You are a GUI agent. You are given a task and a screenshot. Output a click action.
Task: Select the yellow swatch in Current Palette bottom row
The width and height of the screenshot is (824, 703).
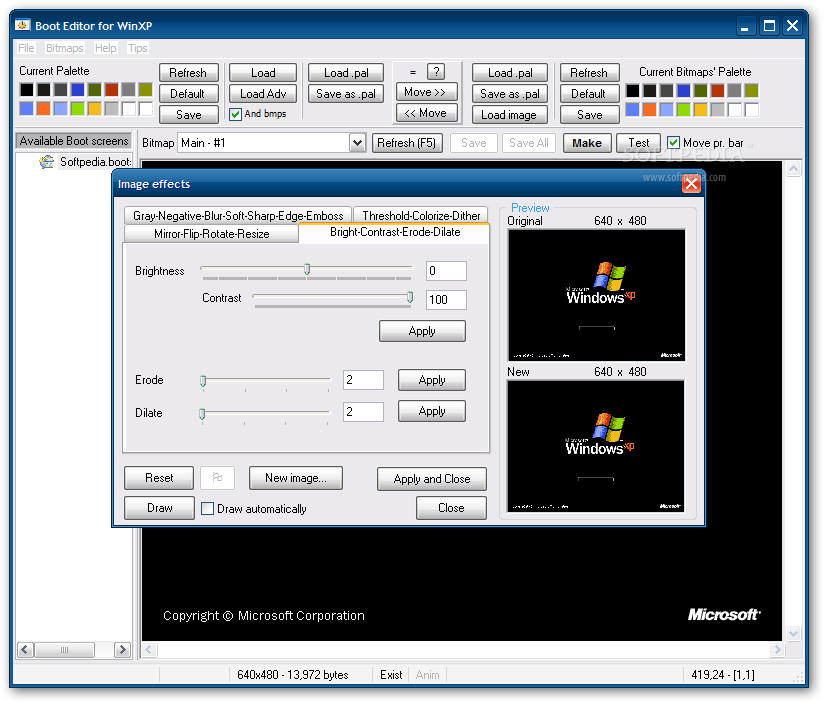(x=95, y=108)
